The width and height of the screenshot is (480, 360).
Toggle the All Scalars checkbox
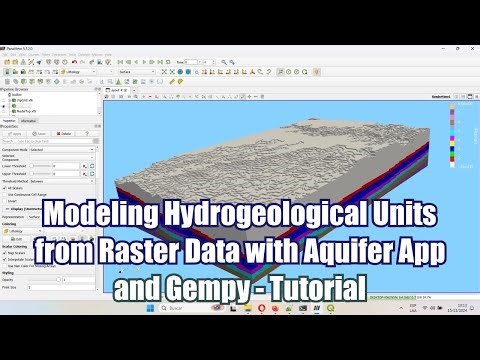click(5, 188)
